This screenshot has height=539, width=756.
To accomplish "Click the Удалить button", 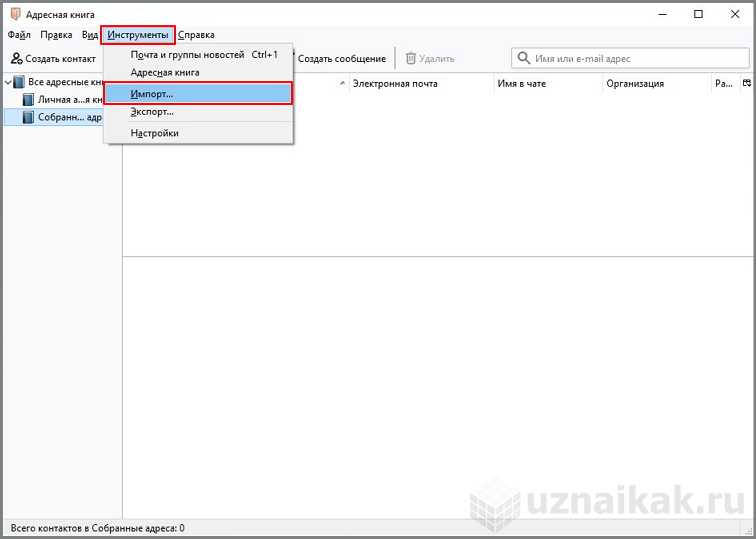I will coord(430,59).
